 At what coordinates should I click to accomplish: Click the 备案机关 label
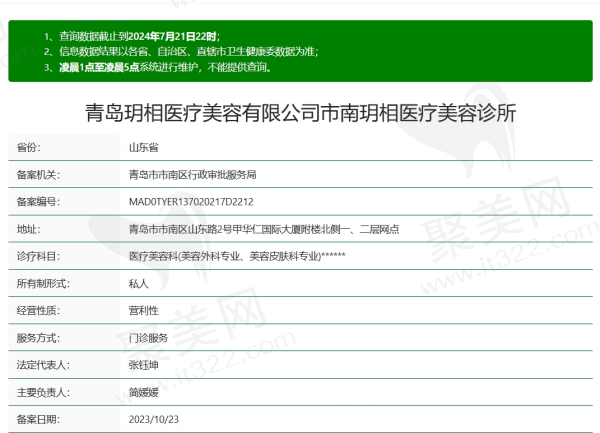click(x=38, y=175)
